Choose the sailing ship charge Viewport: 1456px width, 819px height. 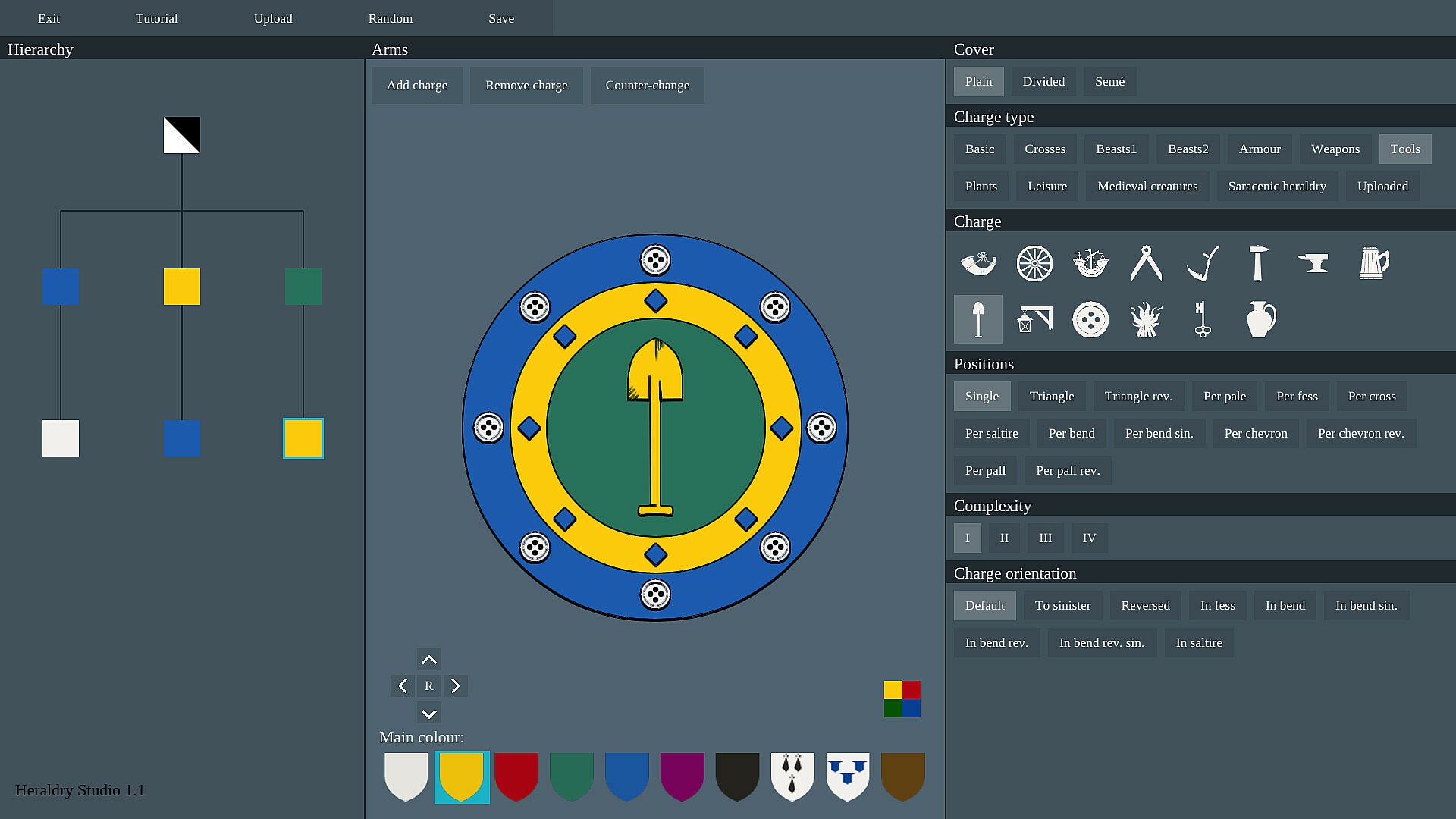1090,263
